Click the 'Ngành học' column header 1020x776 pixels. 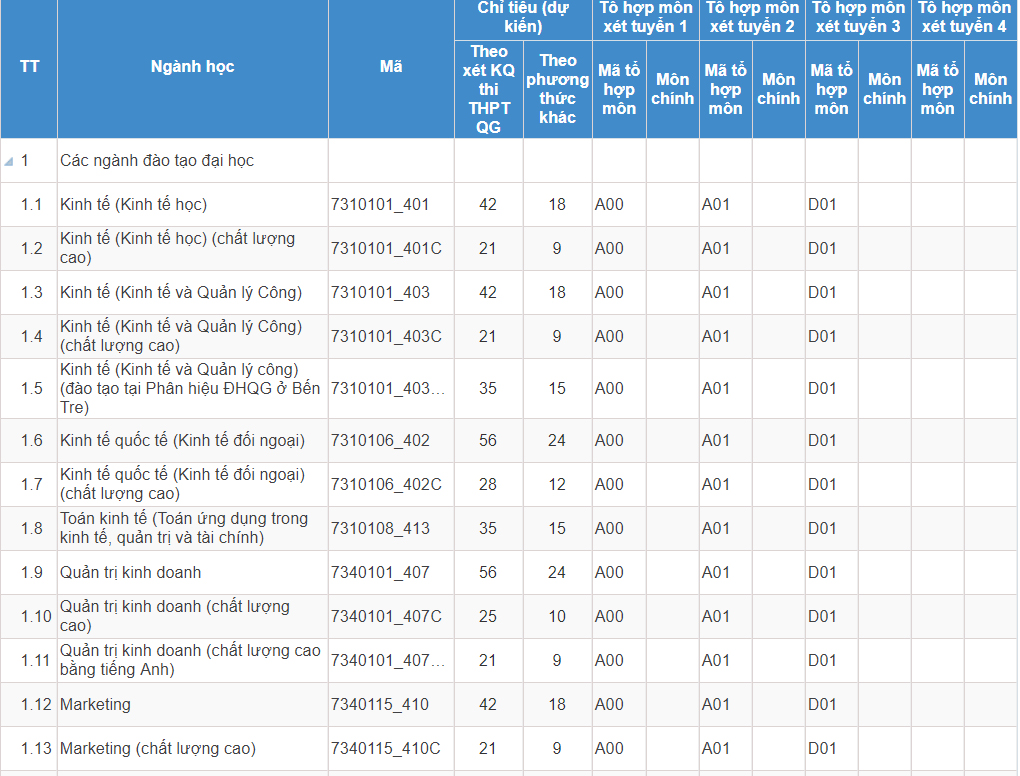192,67
